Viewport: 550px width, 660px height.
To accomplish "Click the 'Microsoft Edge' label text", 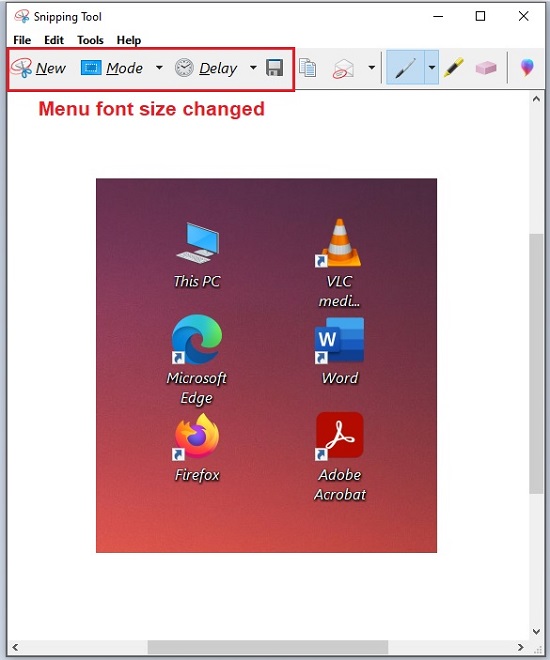I will [197, 388].
